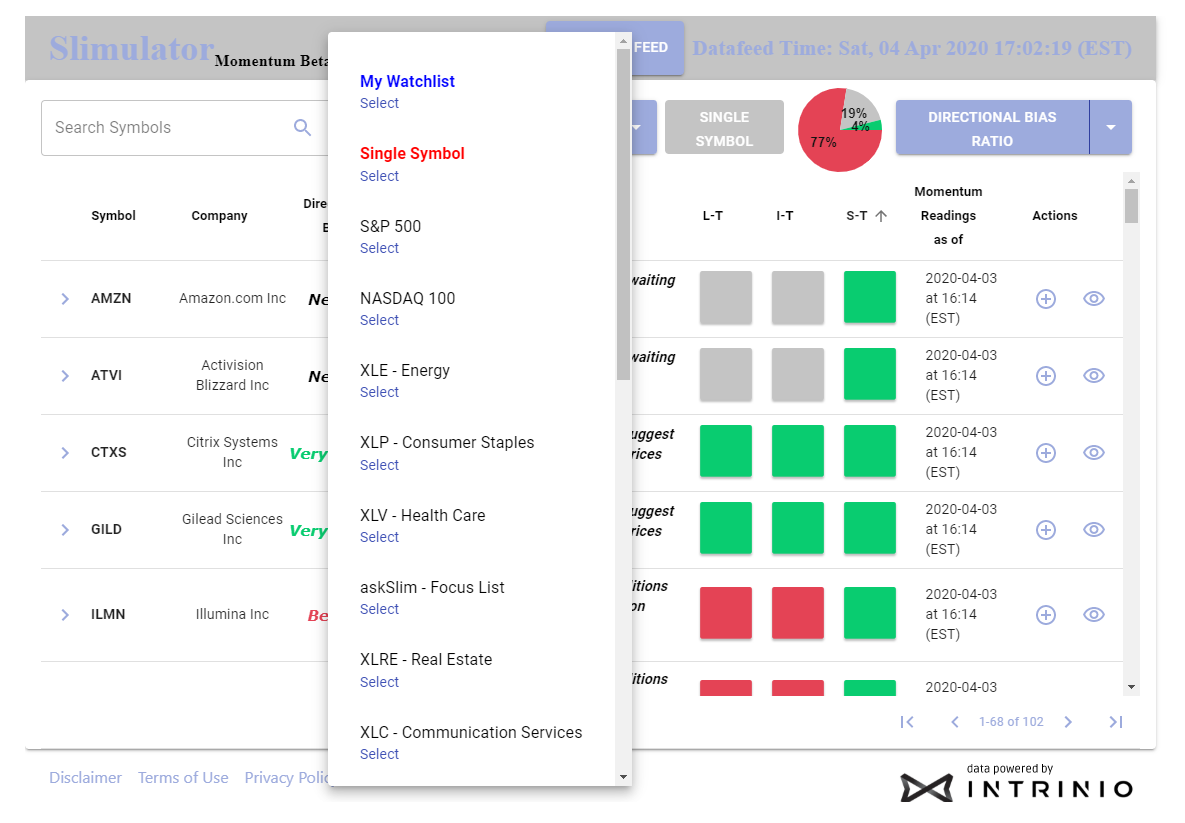The height and width of the screenshot is (823, 1185).
Task: Choose the NASDAQ 100 list
Action: click(x=379, y=320)
